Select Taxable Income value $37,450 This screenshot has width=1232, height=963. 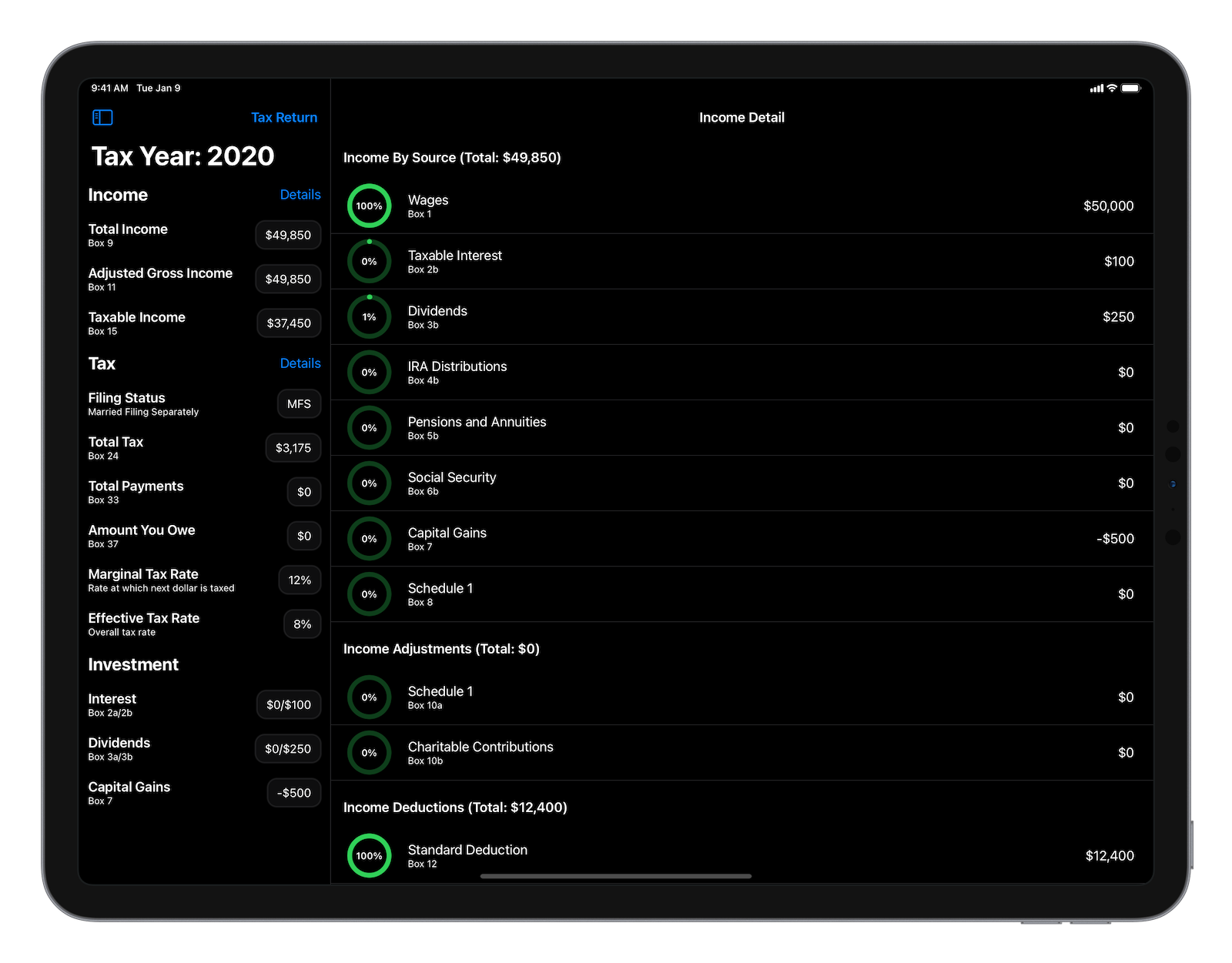click(289, 323)
